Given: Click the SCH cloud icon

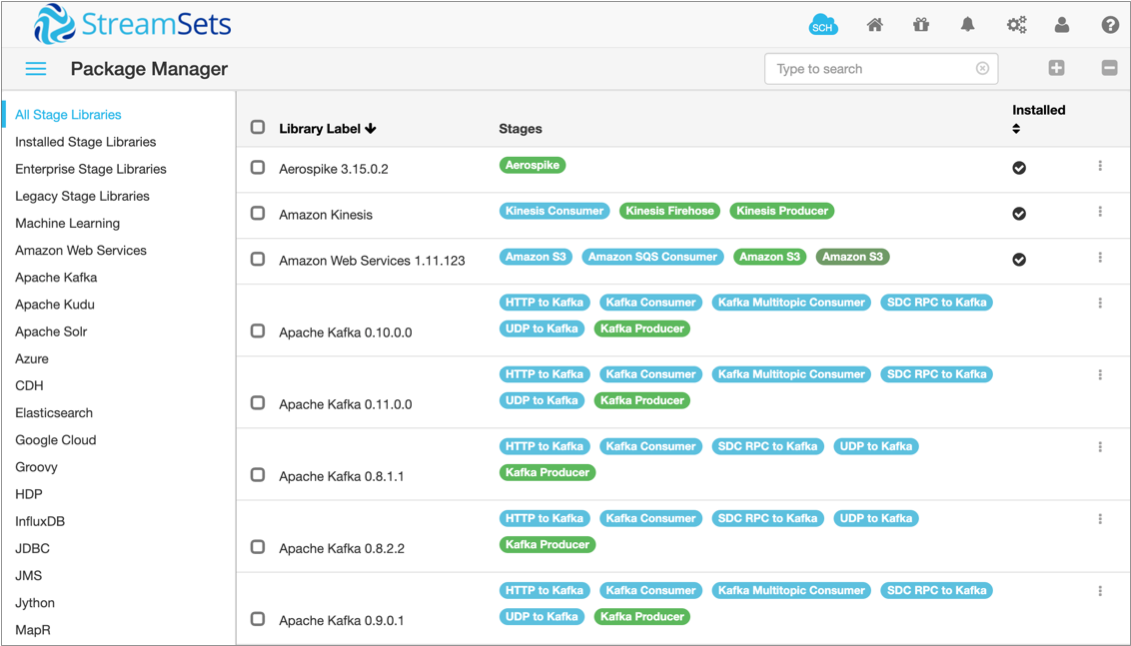Looking at the screenshot, I should tap(822, 26).
